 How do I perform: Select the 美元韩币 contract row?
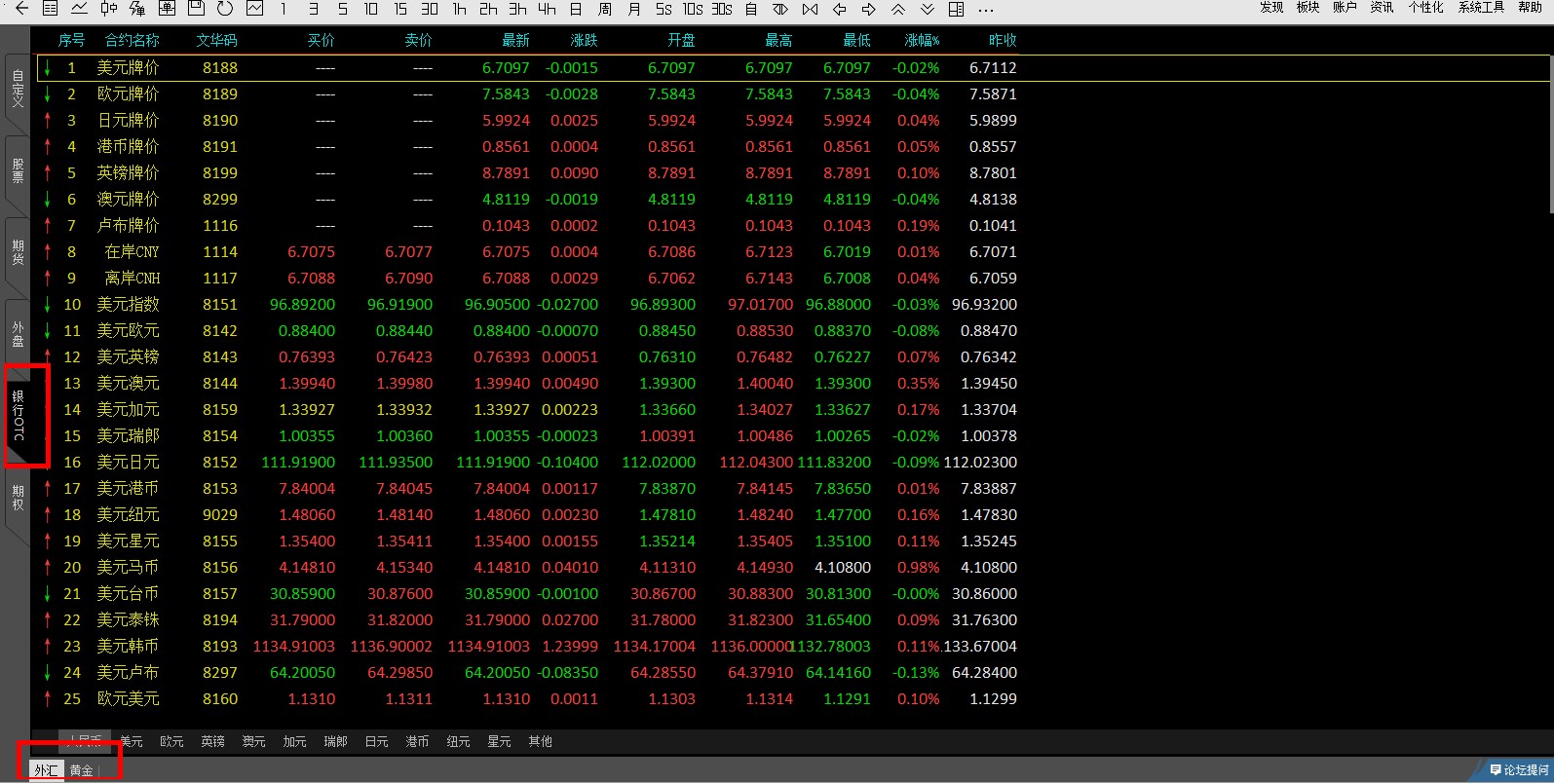(x=793, y=647)
